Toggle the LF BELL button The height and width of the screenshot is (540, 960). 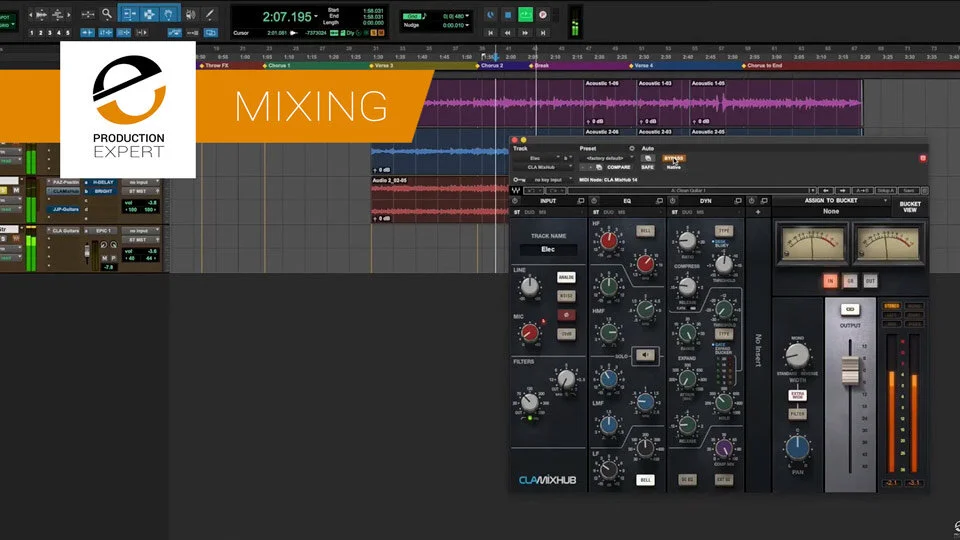click(x=645, y=480)
